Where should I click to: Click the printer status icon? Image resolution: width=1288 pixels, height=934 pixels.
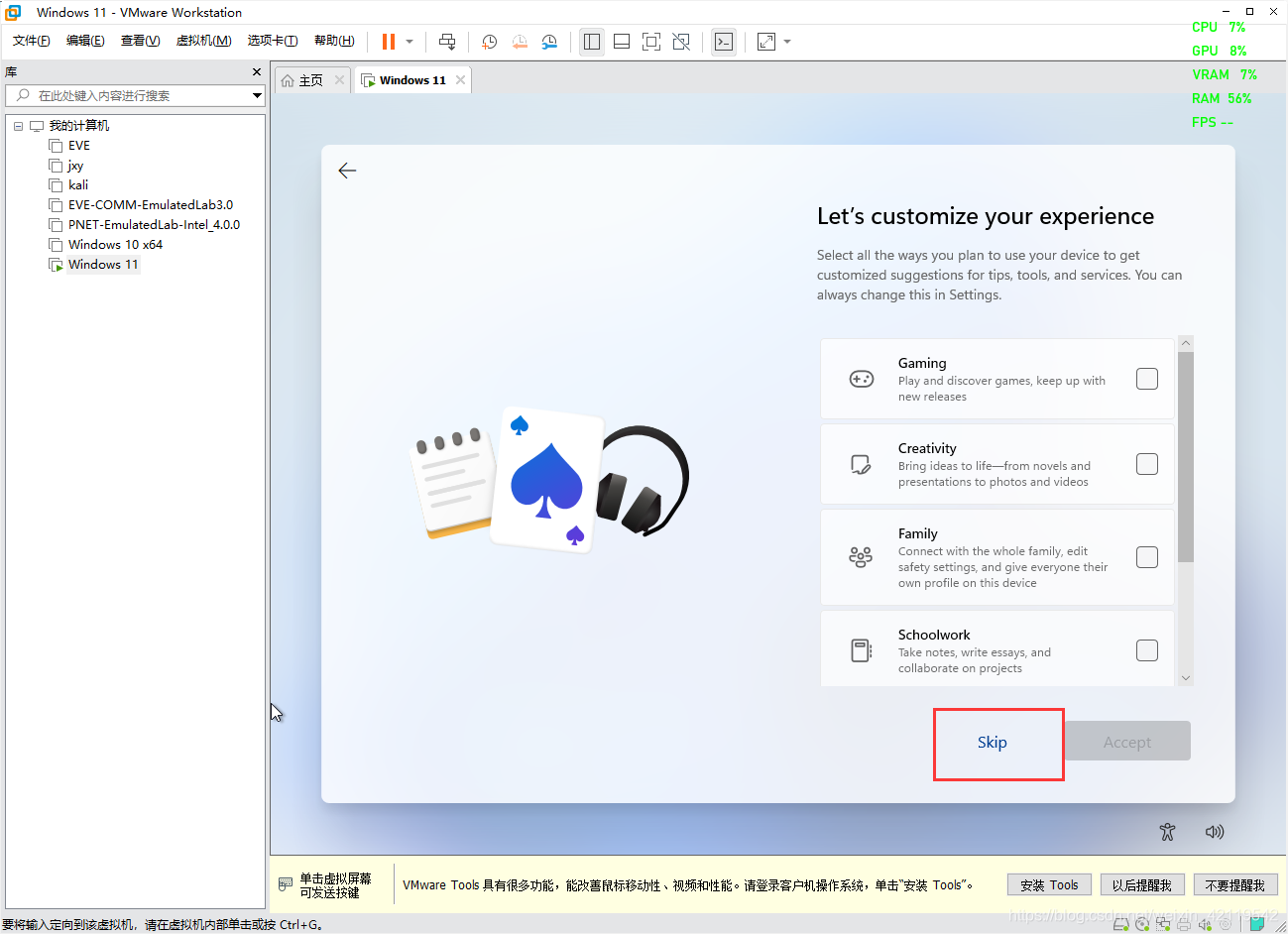click(1184, 925)
